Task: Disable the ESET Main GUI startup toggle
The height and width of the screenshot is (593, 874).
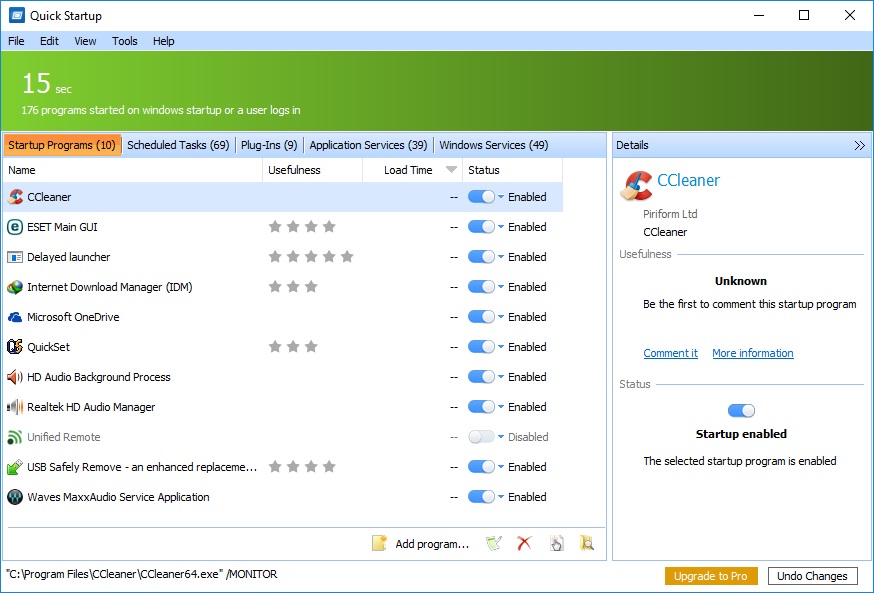Action: tap(481, 227)
